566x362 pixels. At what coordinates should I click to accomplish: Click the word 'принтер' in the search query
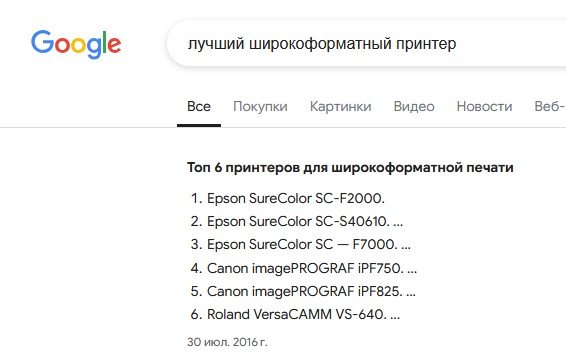(426, 44)
